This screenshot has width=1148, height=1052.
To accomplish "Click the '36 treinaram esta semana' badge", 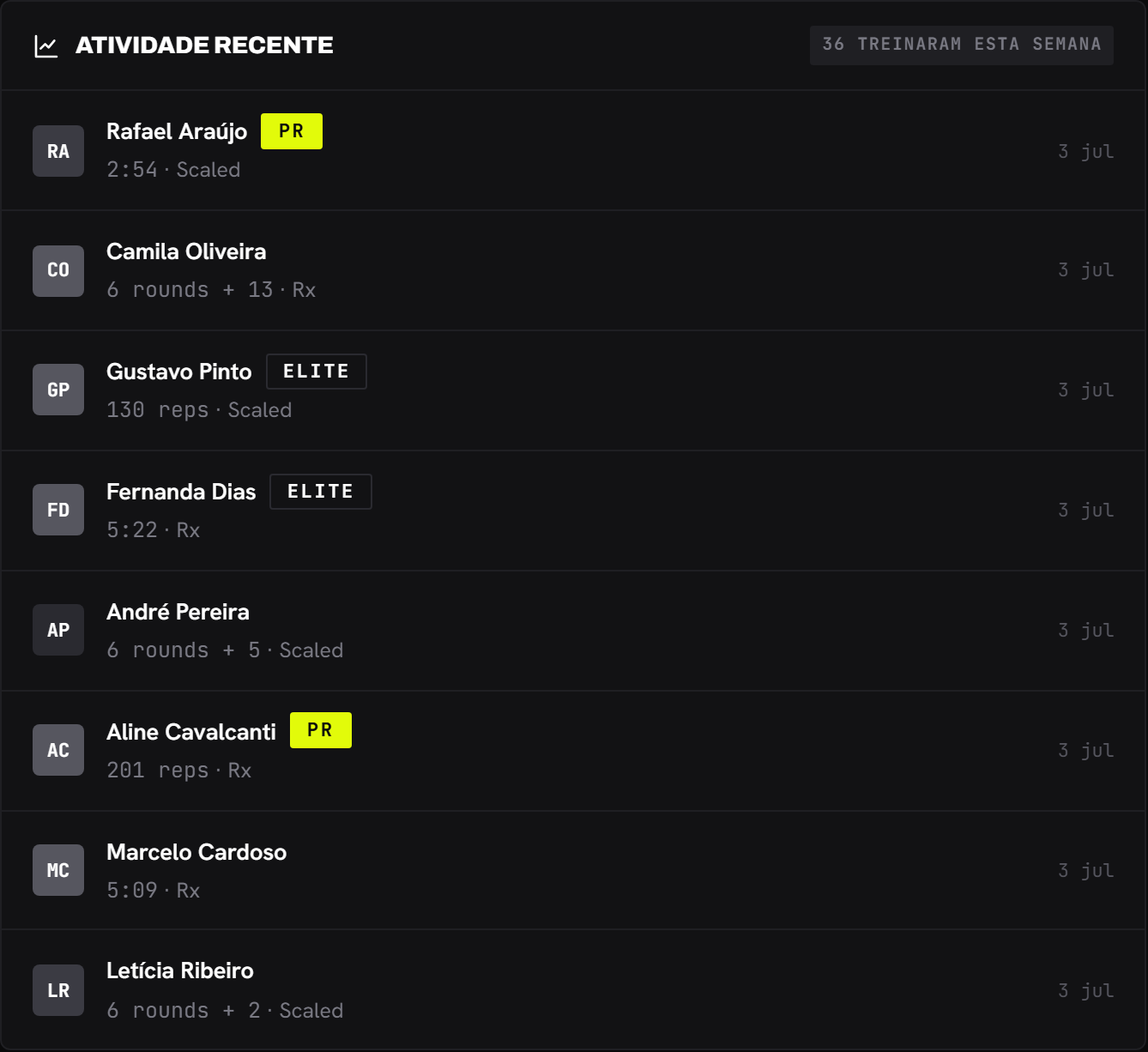I will point(962,45).
